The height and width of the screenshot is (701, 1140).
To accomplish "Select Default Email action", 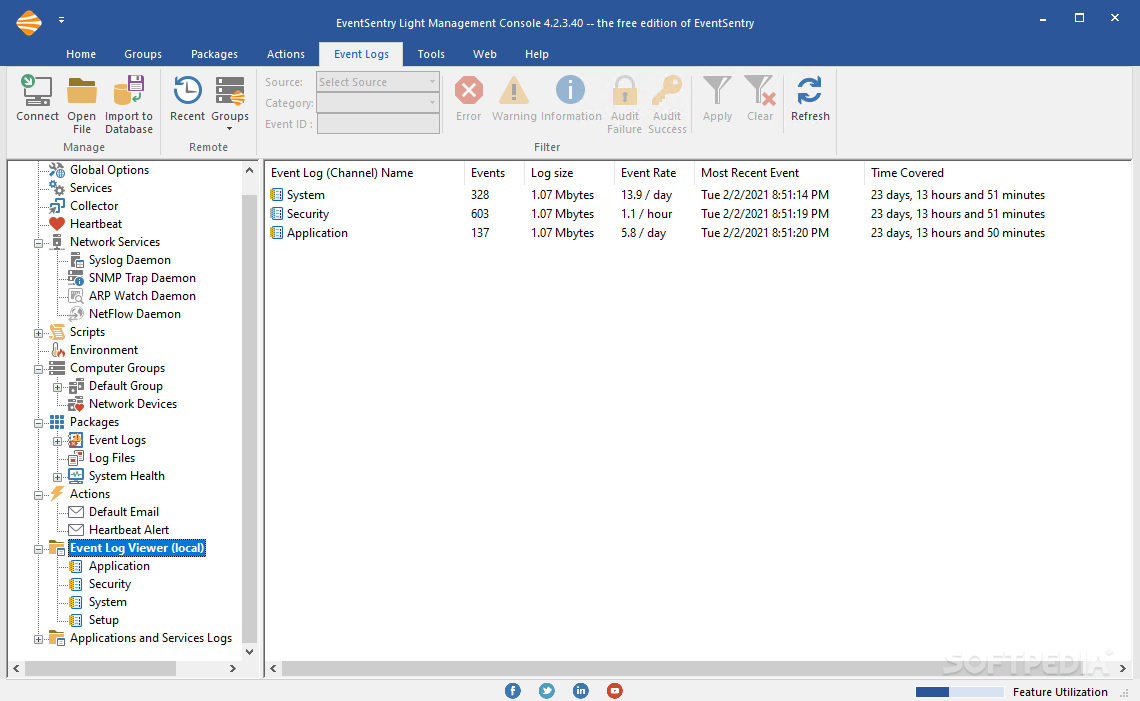I will tap(124, 512).
